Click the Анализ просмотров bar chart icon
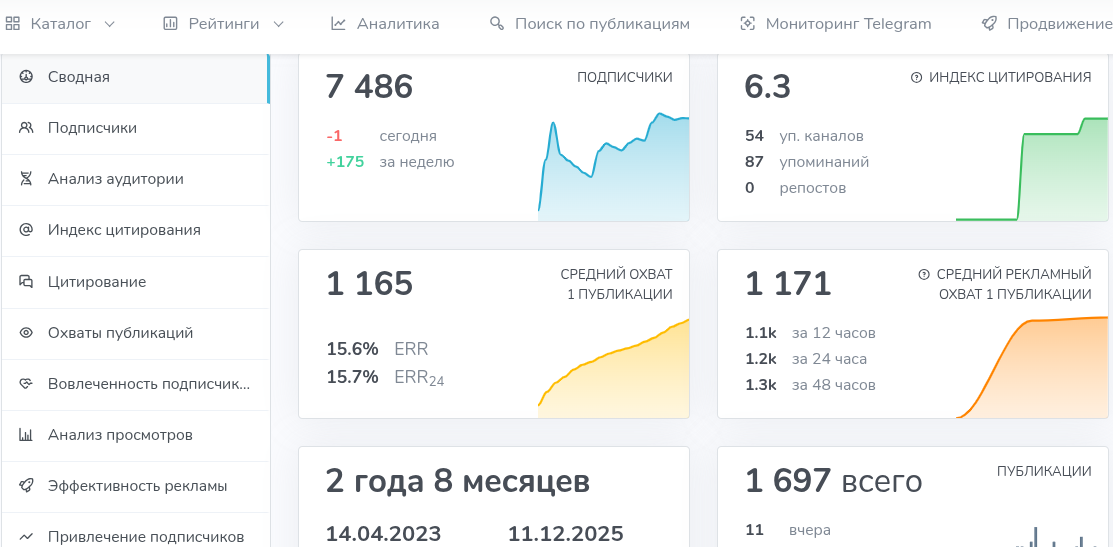This screenshot has width=1113, height=547. (27, 435)
